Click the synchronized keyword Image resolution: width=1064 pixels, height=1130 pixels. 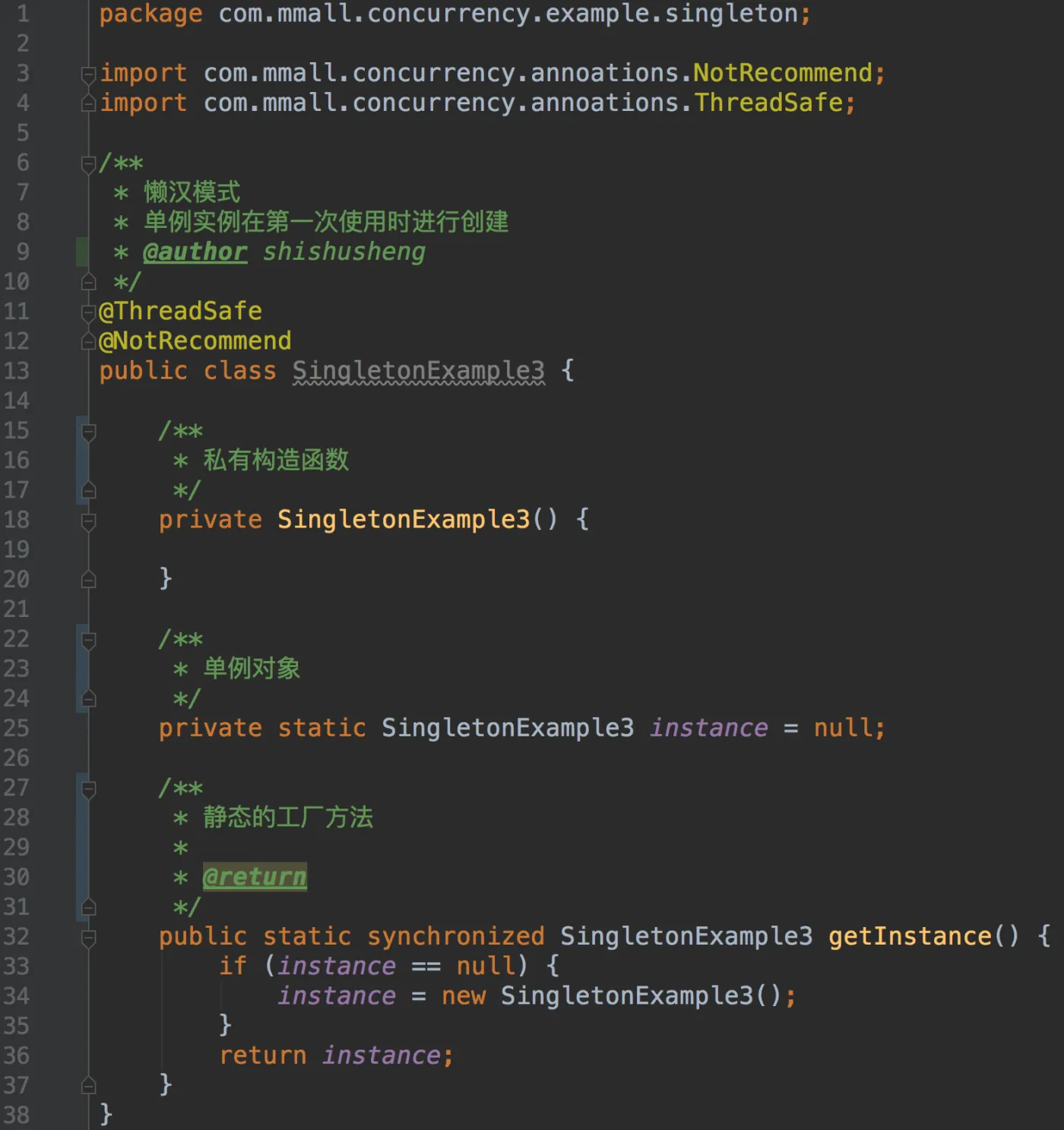tap(456, 936)
